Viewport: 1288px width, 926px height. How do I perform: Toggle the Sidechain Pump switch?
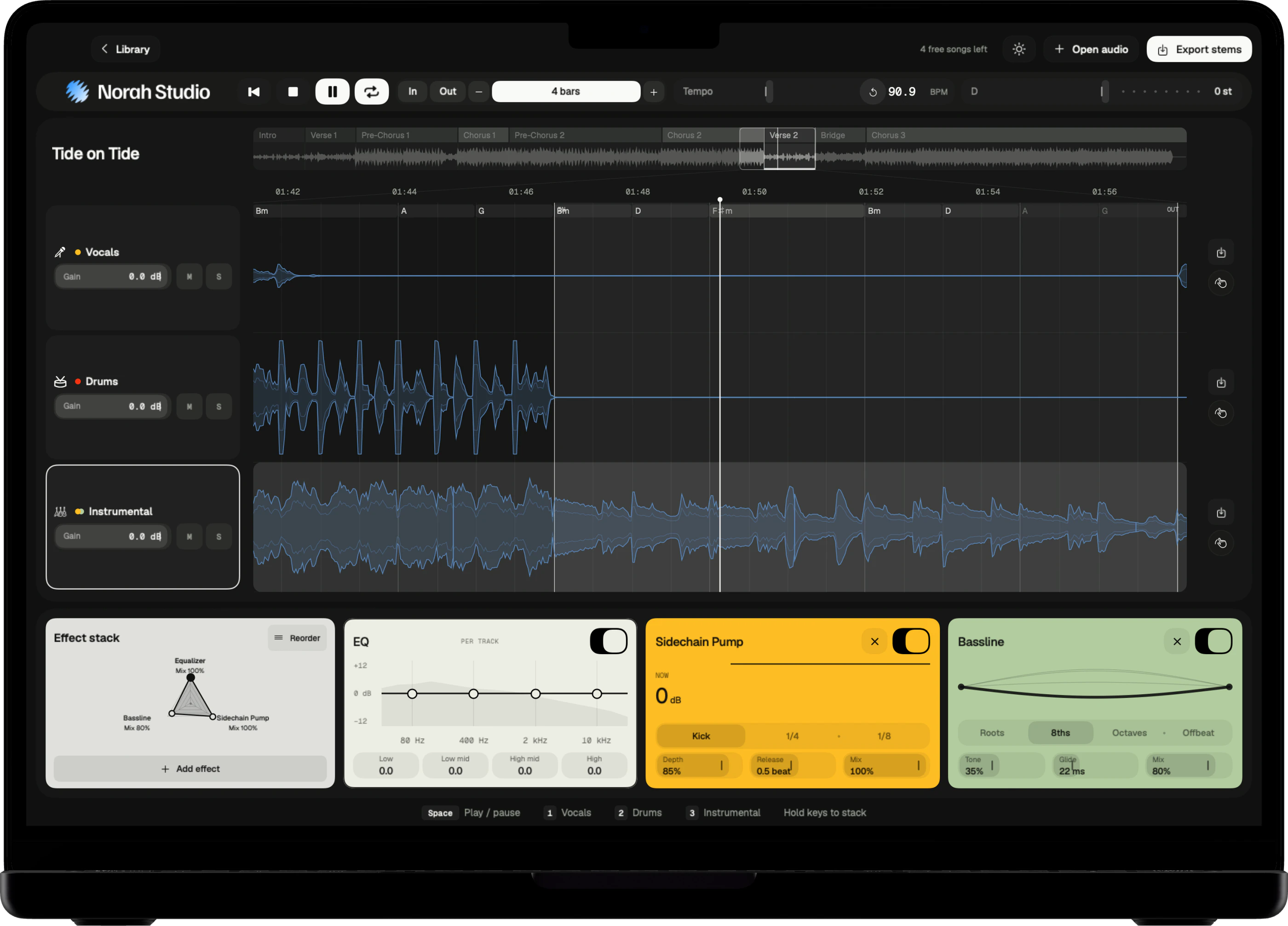tap(911, 642)
